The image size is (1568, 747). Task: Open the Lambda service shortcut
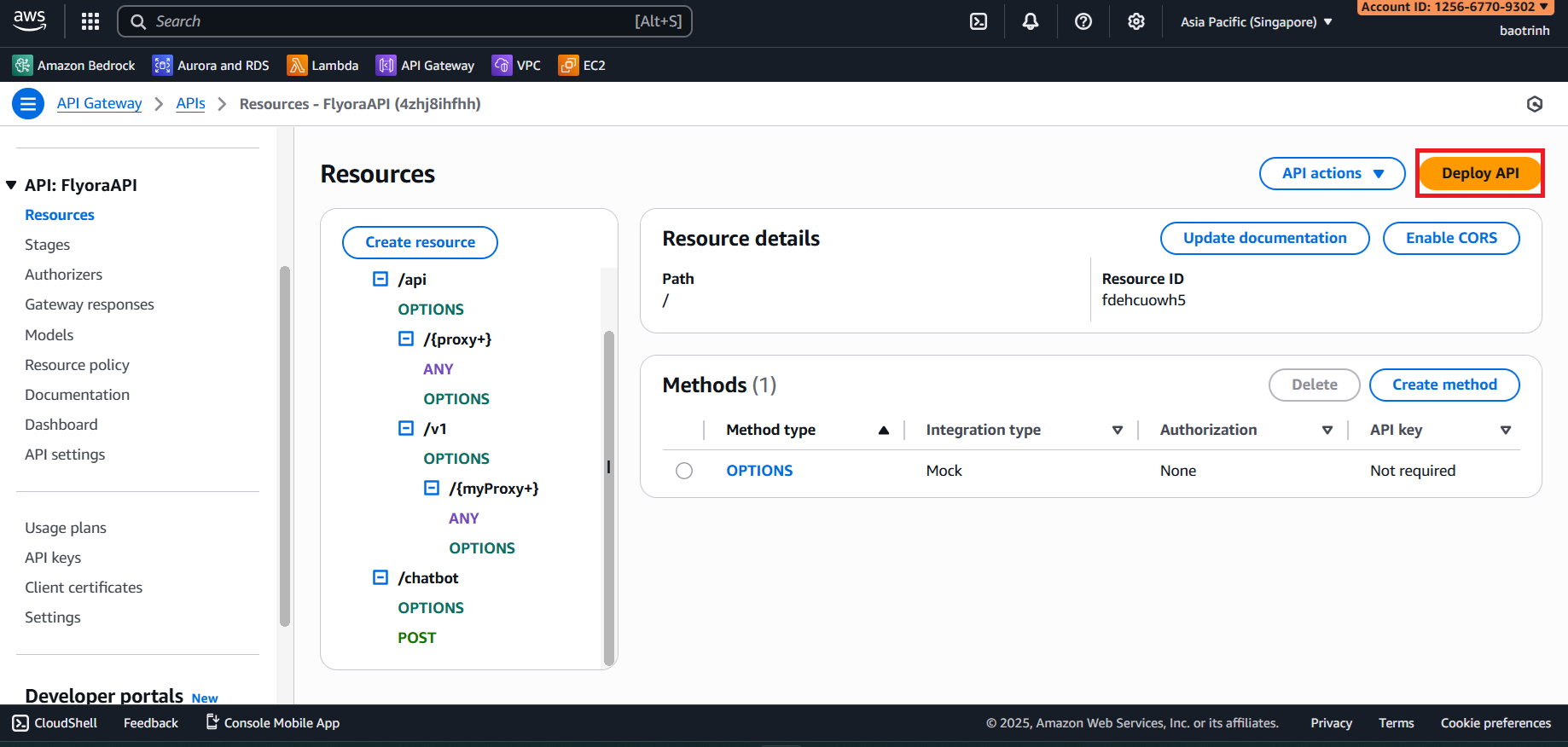322,66
